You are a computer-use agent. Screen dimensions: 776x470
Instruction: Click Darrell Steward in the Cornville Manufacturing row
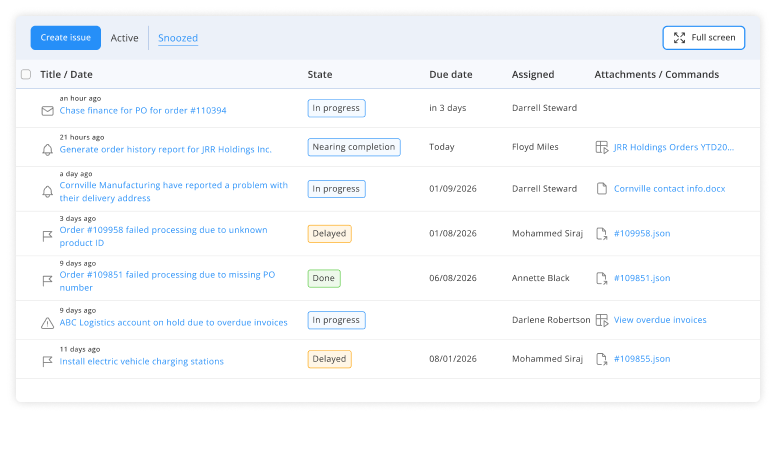coord(544,188)
